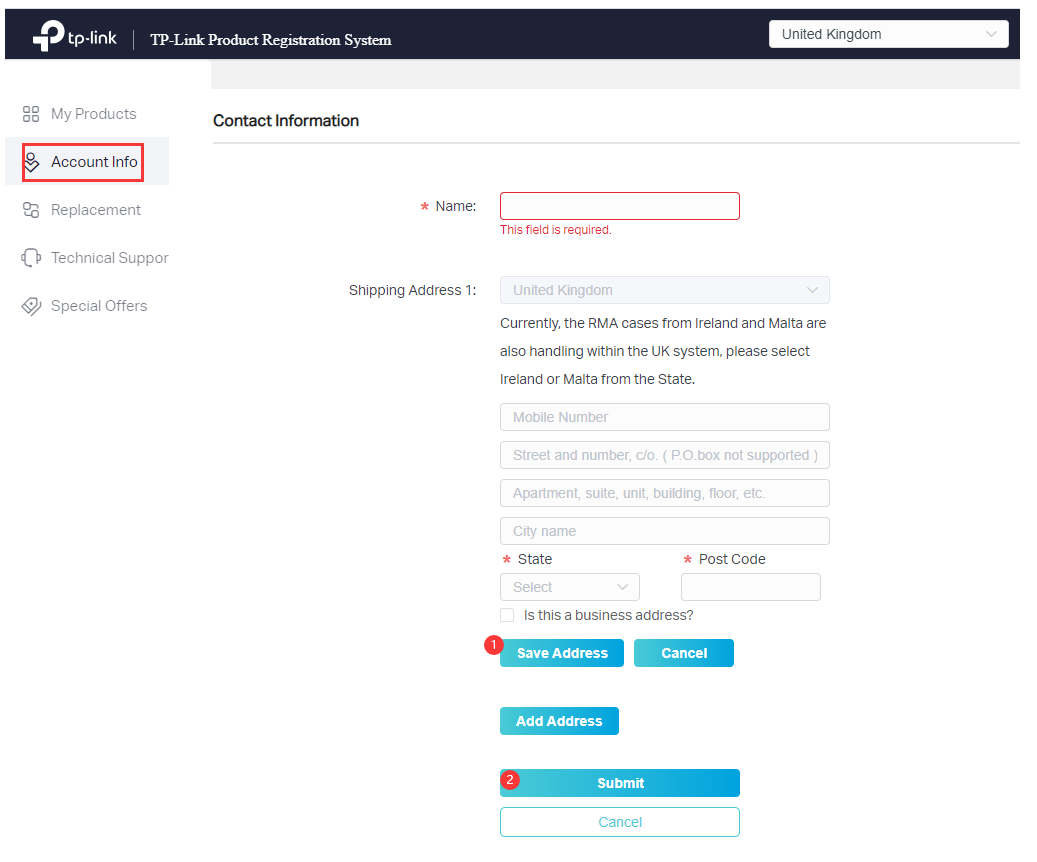The height and width of the screenshot is (862, 1037).
Task: Click the Save Address button
Action: [561, 653]
